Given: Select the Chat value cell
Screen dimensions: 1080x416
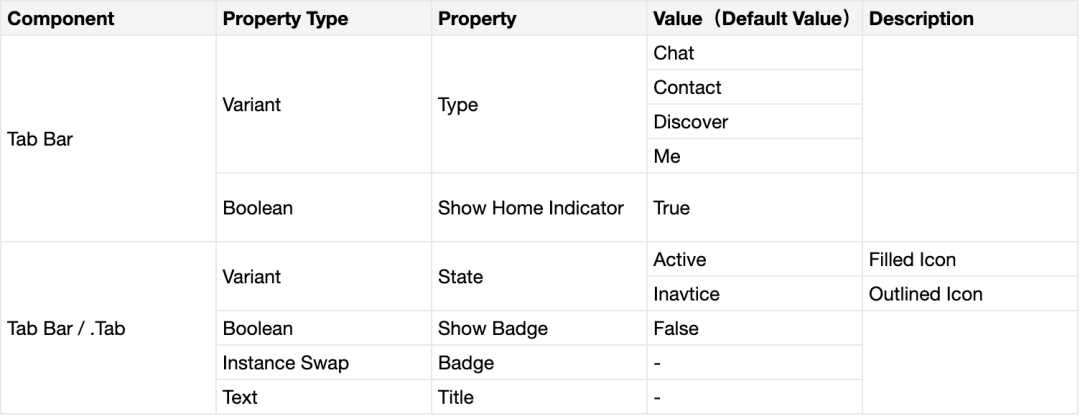Looking at the screenshot, I should (755, 52).
